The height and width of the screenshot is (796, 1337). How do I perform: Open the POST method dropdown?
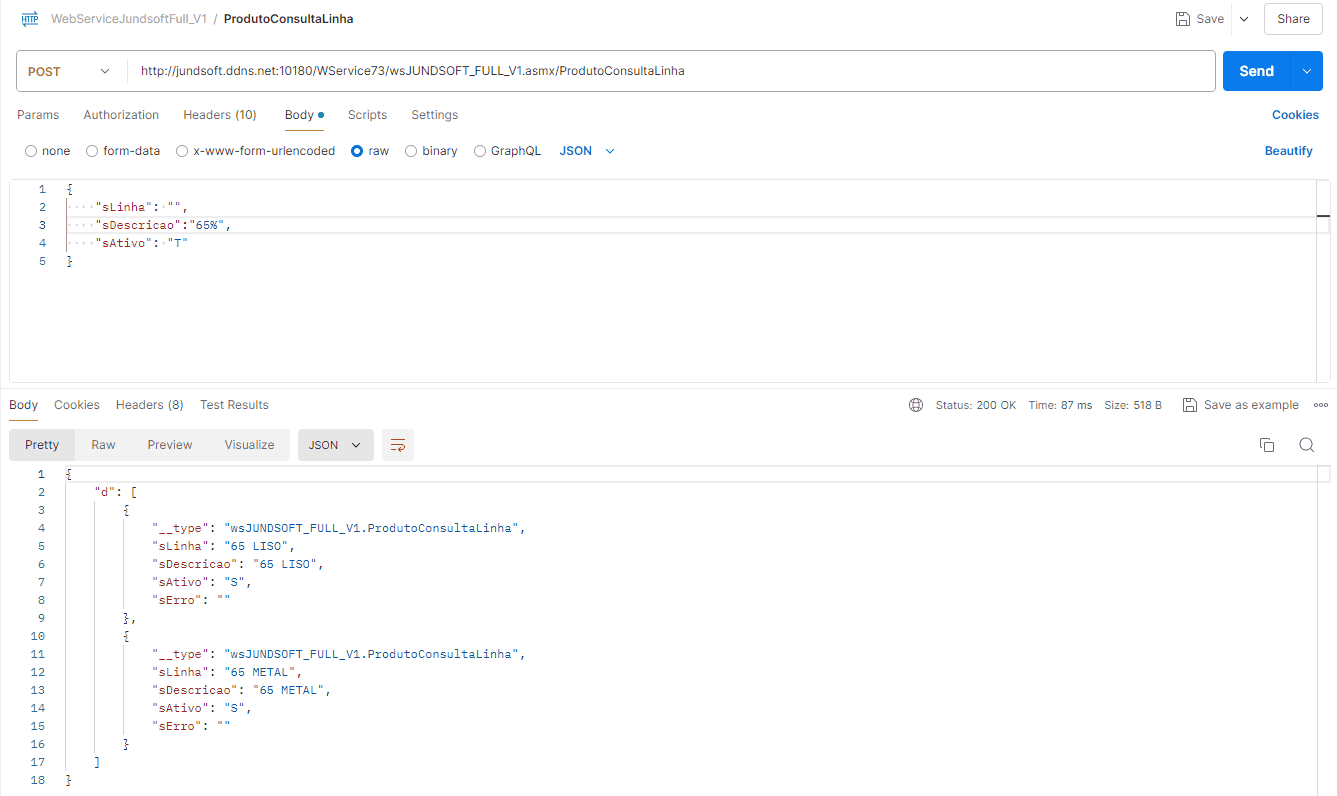coord(70,72)
